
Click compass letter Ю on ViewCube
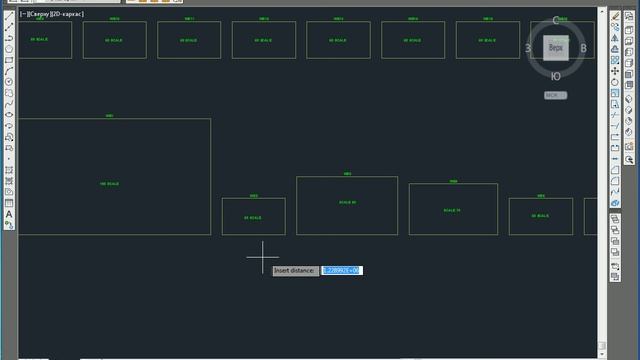pyautogui.click(x=556, y=76)
